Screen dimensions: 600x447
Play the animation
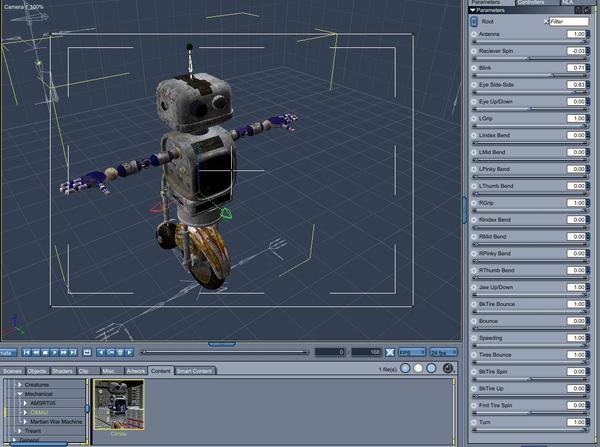tap(54, 352)
